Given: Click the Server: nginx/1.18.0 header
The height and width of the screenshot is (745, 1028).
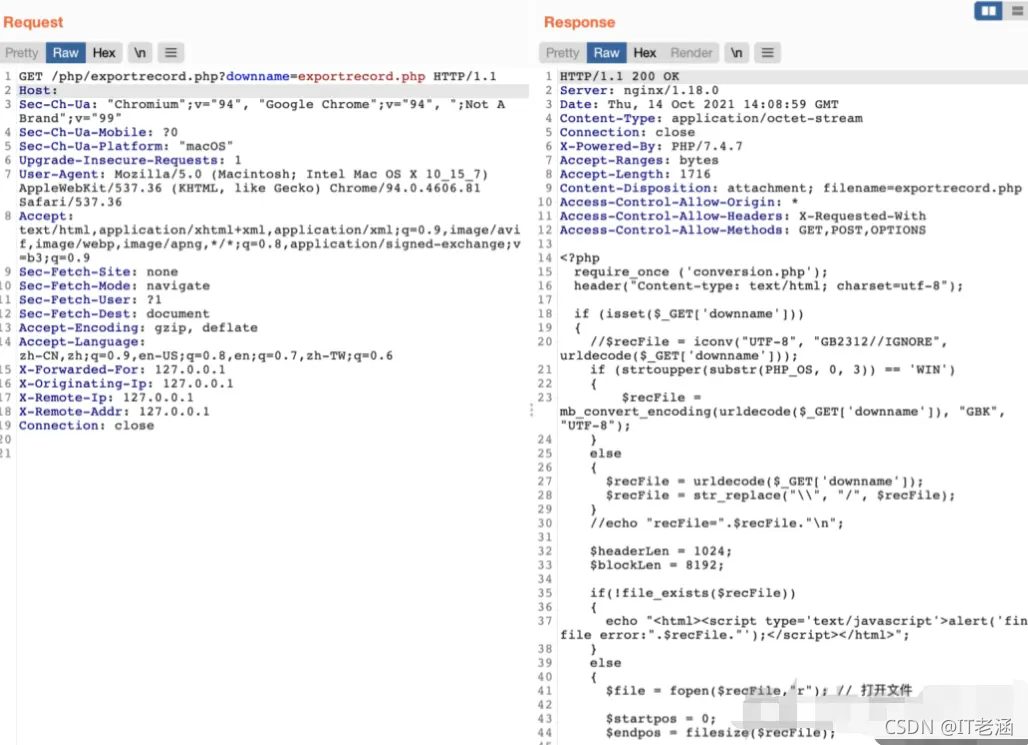Looking at the screenshot, I should (x=639, y=91).
